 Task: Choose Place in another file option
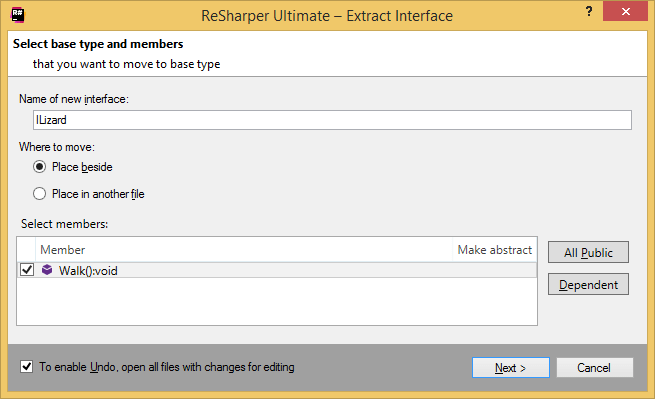click(40, 194)
